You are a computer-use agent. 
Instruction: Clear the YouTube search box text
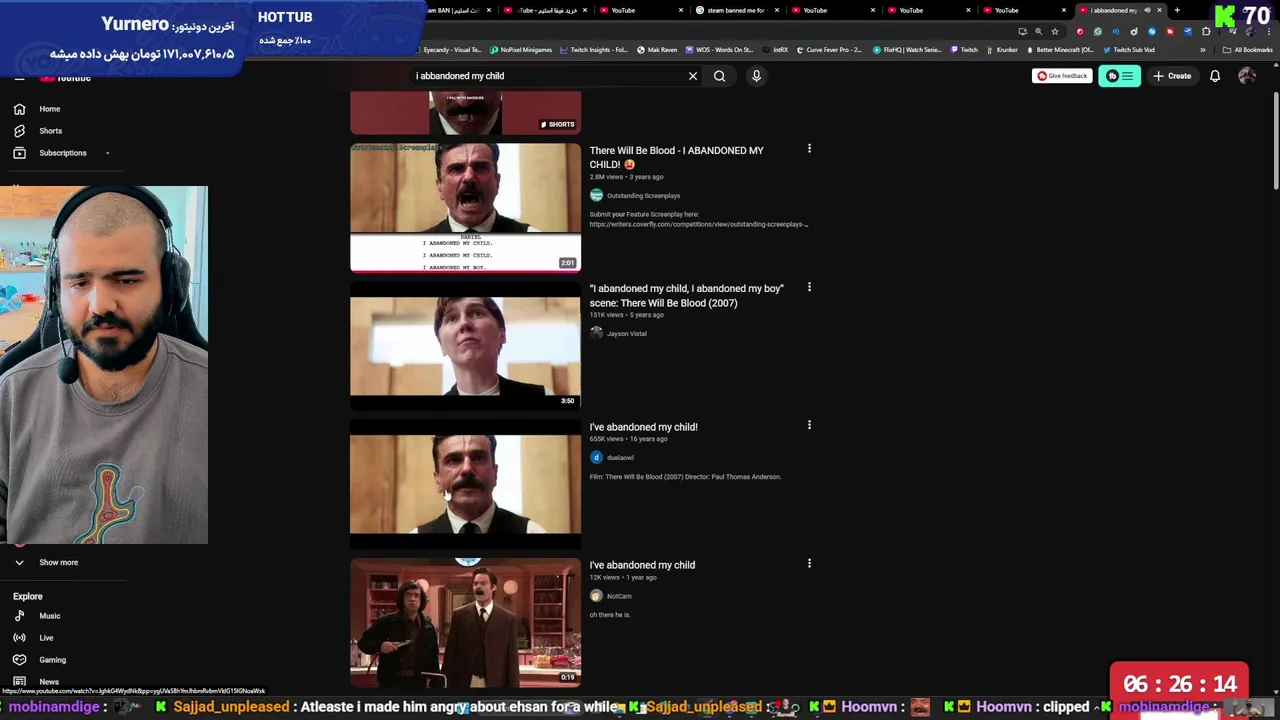click(x=693, y=76)
